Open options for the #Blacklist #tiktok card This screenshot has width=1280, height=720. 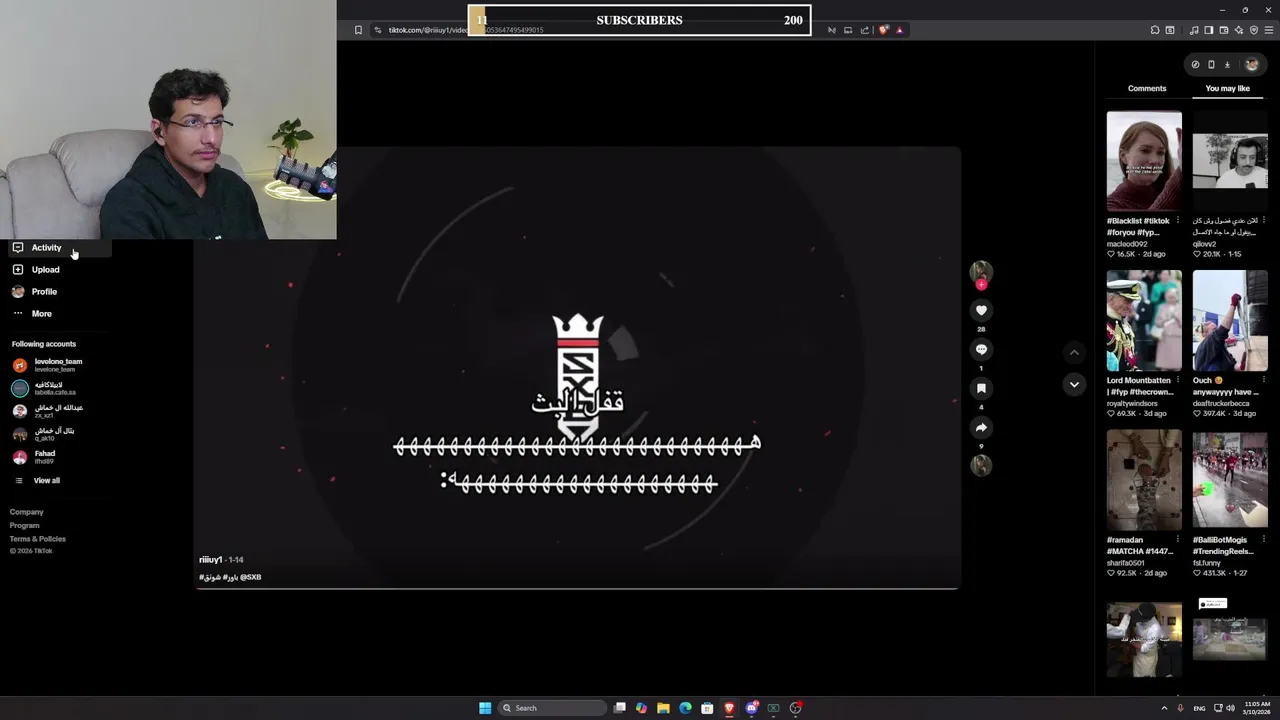pyautogui.click(x=1178, y=220)
